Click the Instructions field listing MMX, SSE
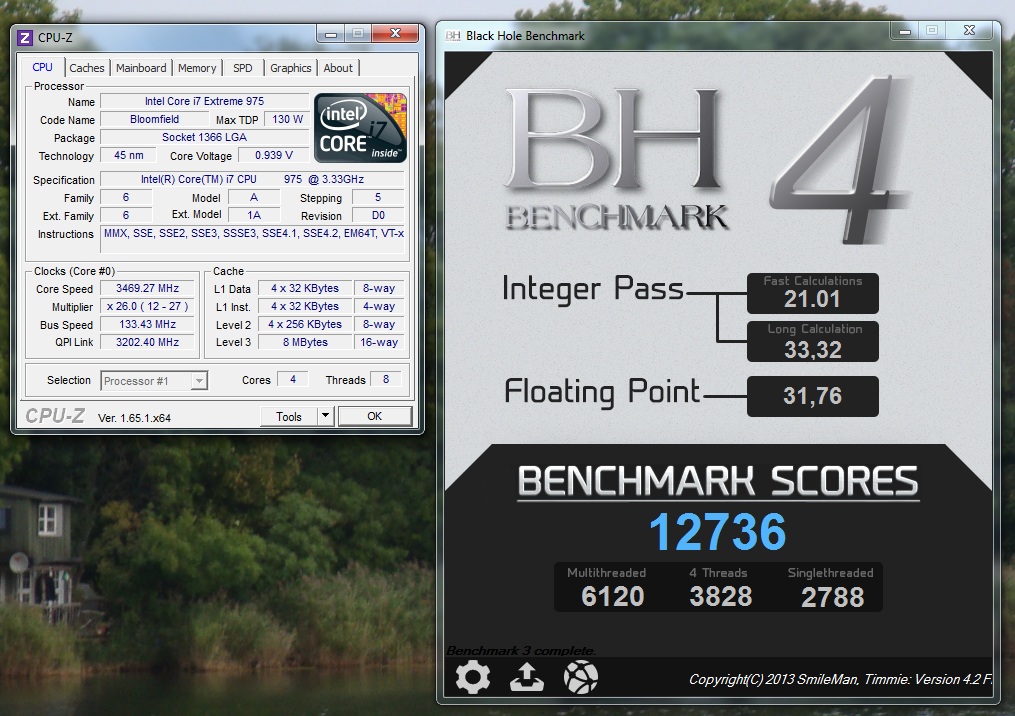This screenshot has height=716, width=1015. coord(254,240)
